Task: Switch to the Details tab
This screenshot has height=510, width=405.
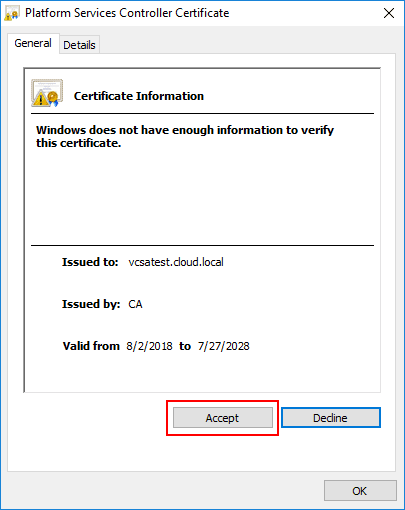Action: click(79, 45)
